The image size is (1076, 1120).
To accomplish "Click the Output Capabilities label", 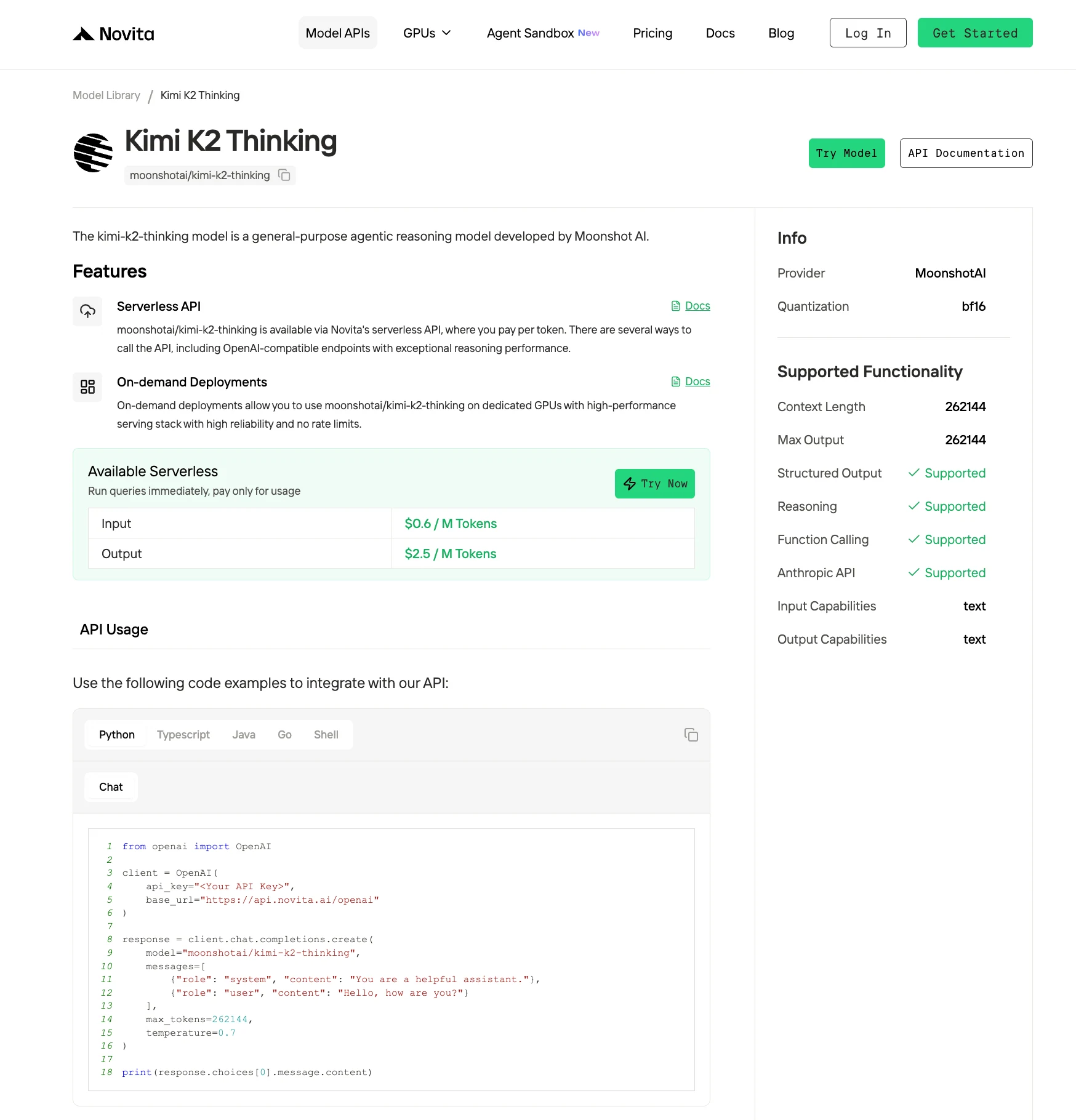I will 832,639.
